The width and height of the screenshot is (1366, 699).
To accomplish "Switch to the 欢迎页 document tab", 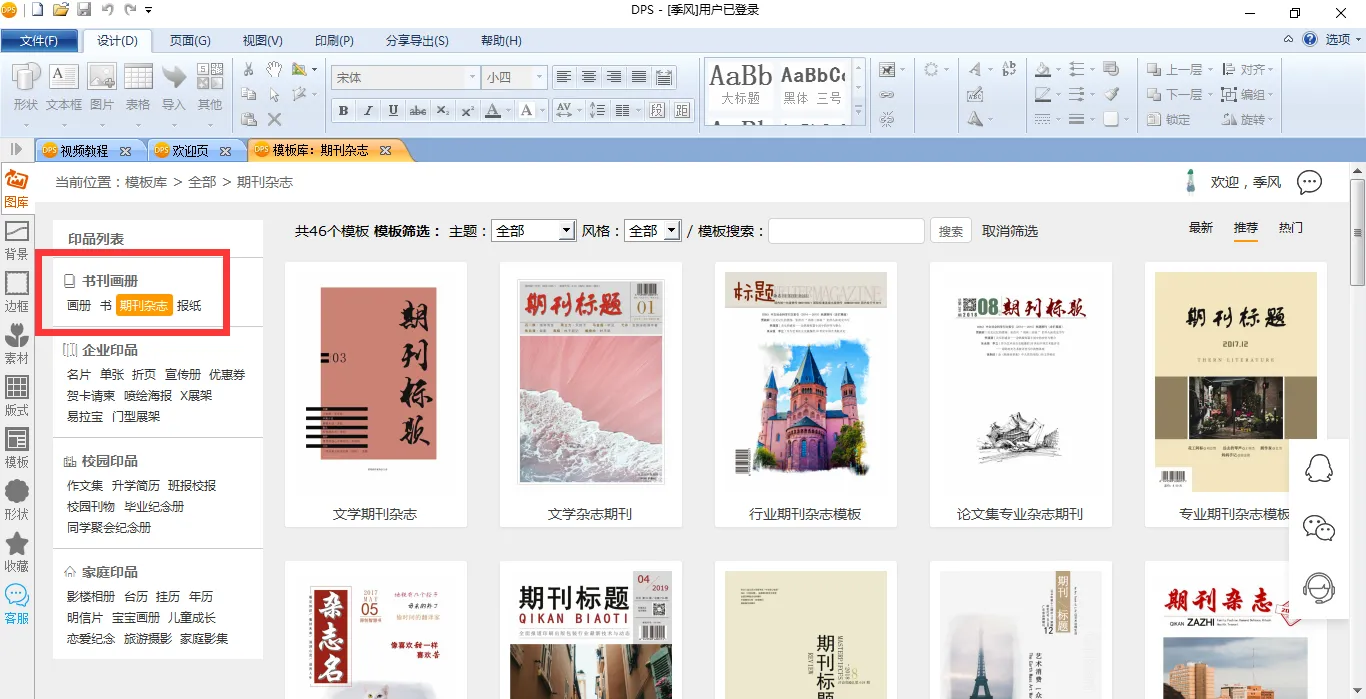I will [x=190, y=151].
